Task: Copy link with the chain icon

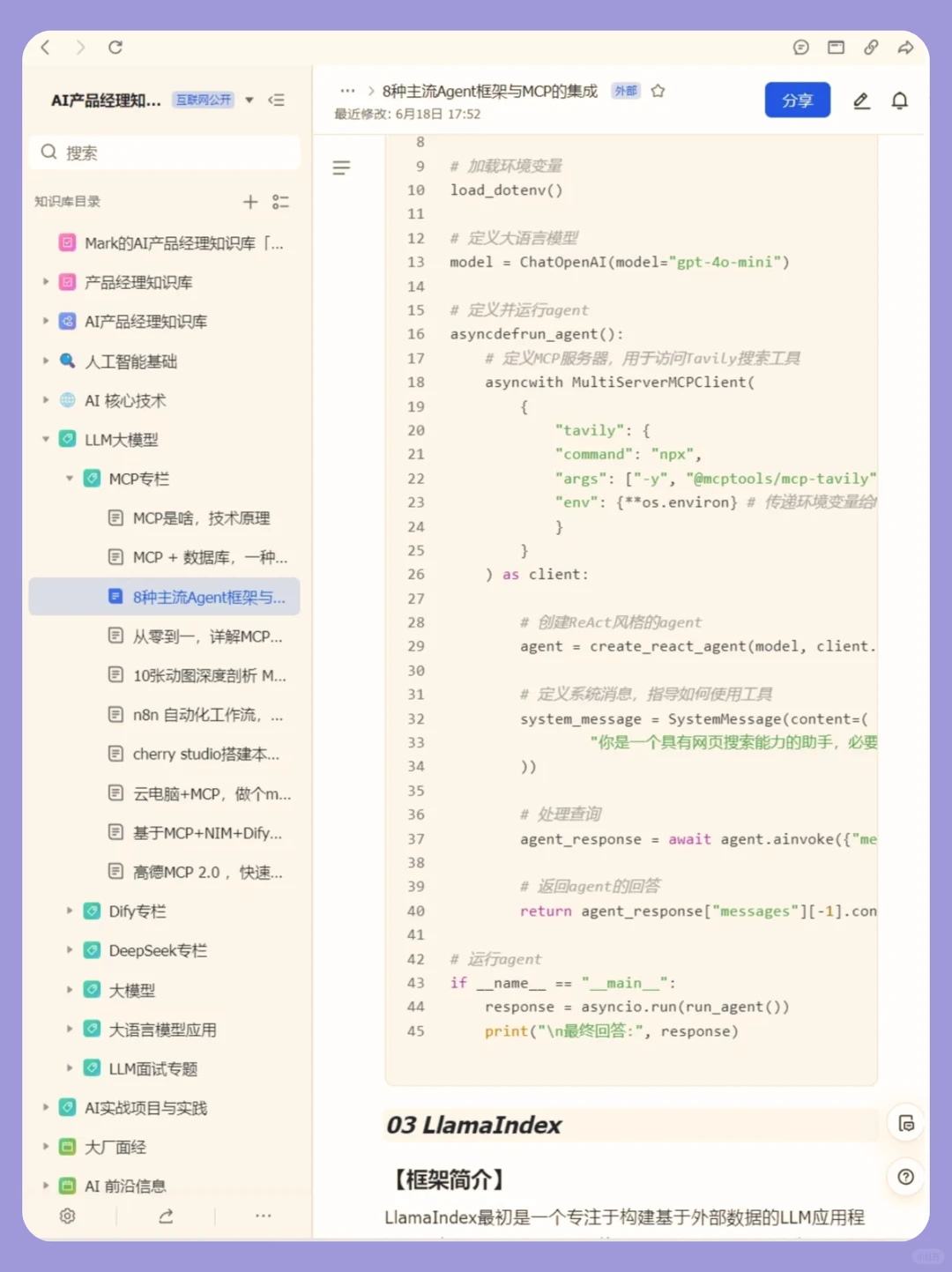Action: coord(871,48)
